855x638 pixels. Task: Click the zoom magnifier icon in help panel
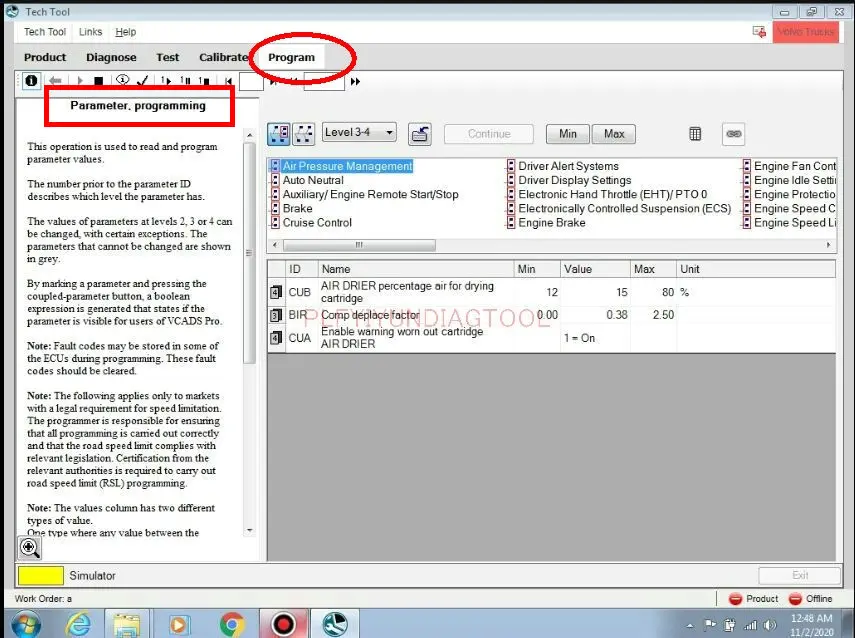click(30, 547)
